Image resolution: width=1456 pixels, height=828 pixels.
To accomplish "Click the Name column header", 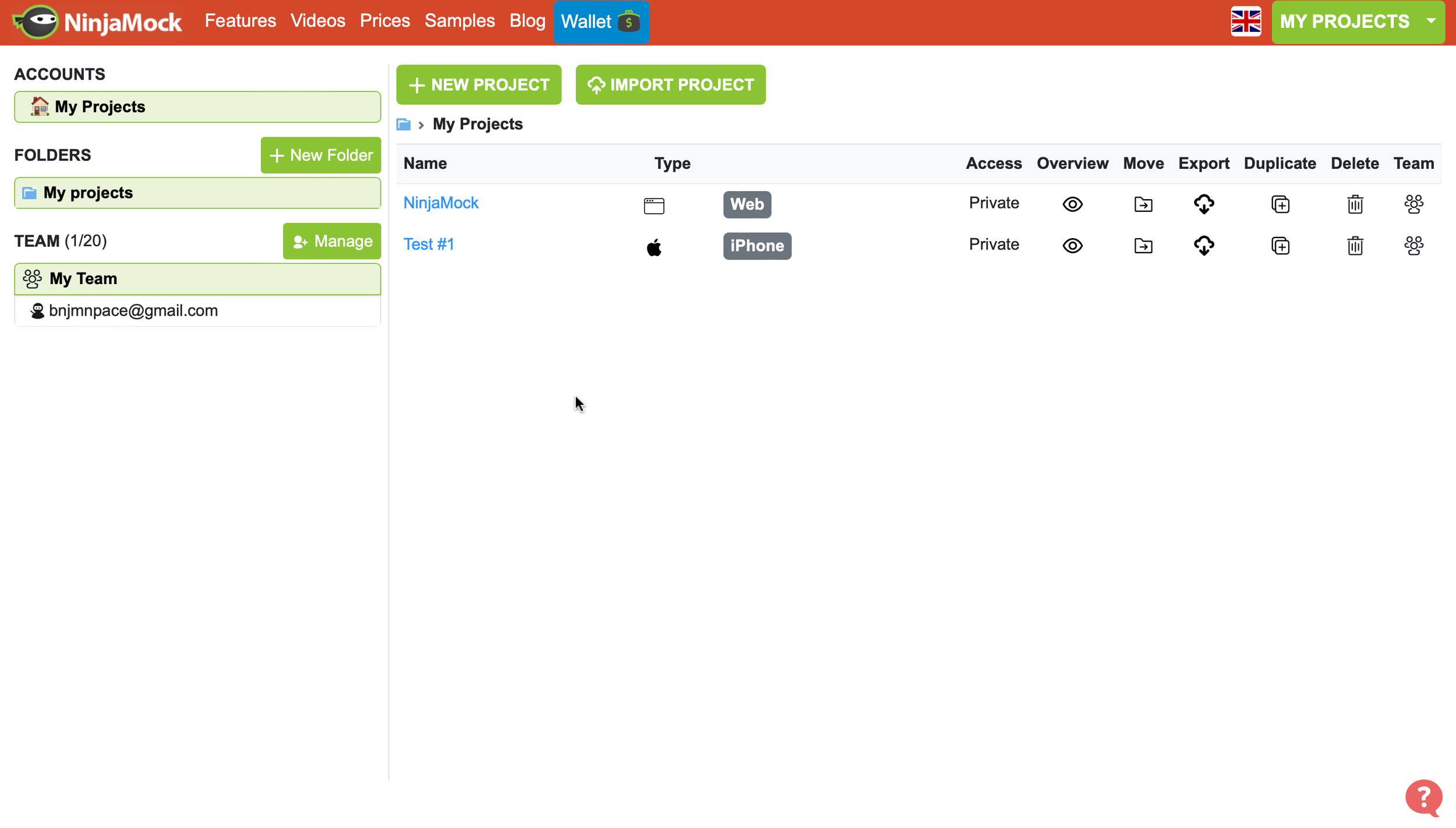I will pyautogui.click(x=425, y=164).
